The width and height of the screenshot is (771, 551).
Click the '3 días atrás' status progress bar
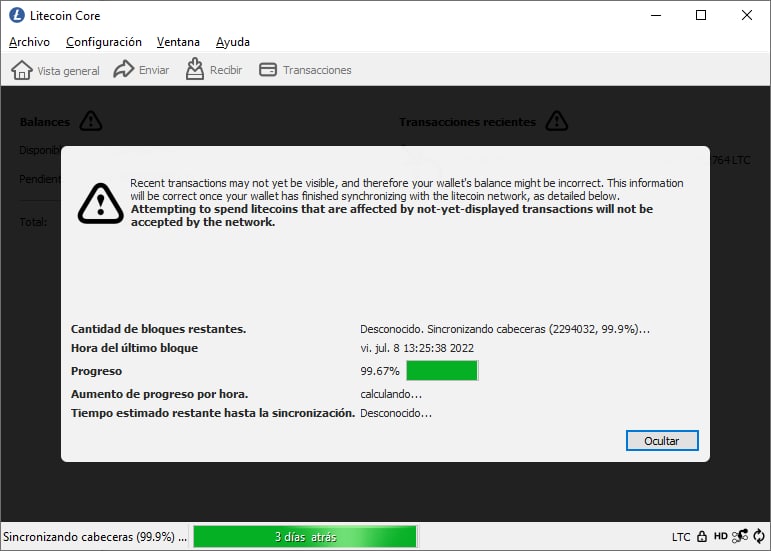(304, 537)
